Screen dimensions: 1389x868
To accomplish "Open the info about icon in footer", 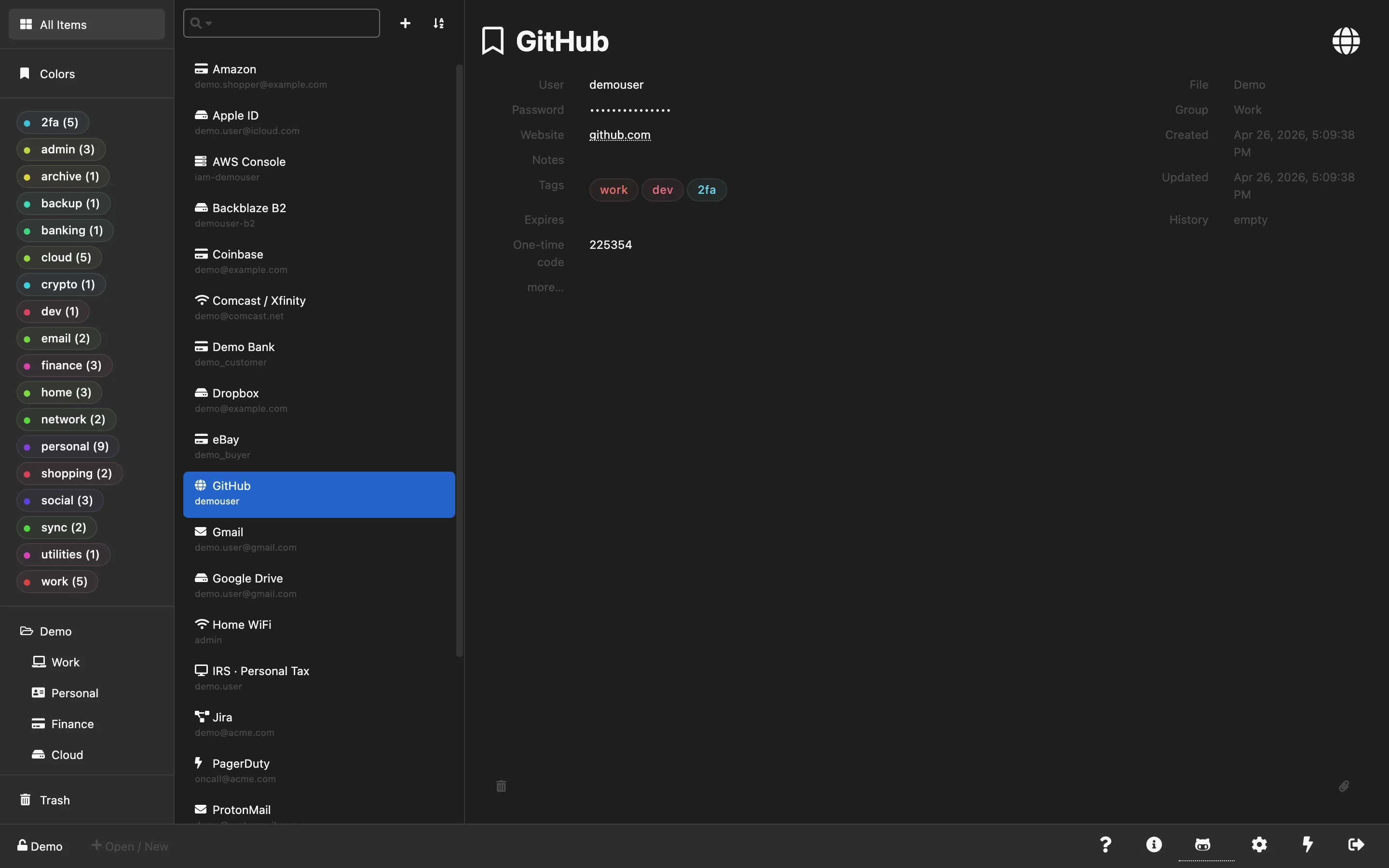I will pos(1154,844).
